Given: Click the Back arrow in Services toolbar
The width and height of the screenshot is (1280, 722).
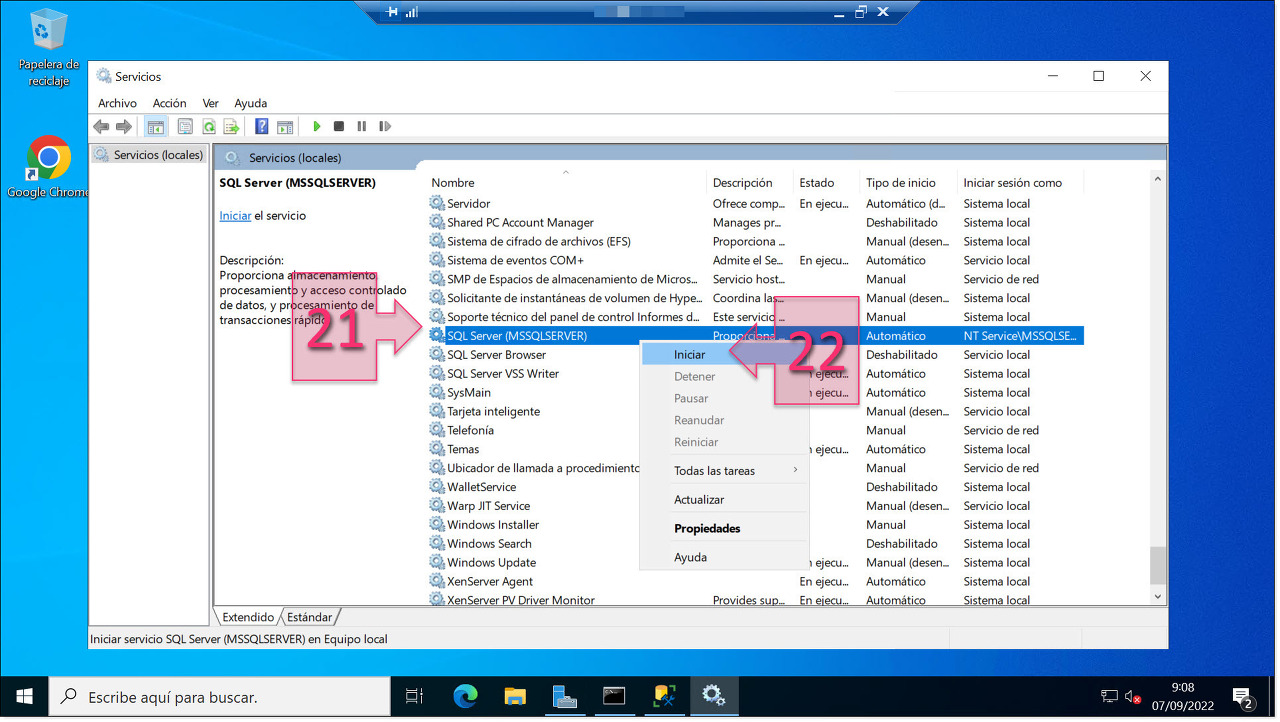Looking at the screenshot, I should tap(101, 127).
